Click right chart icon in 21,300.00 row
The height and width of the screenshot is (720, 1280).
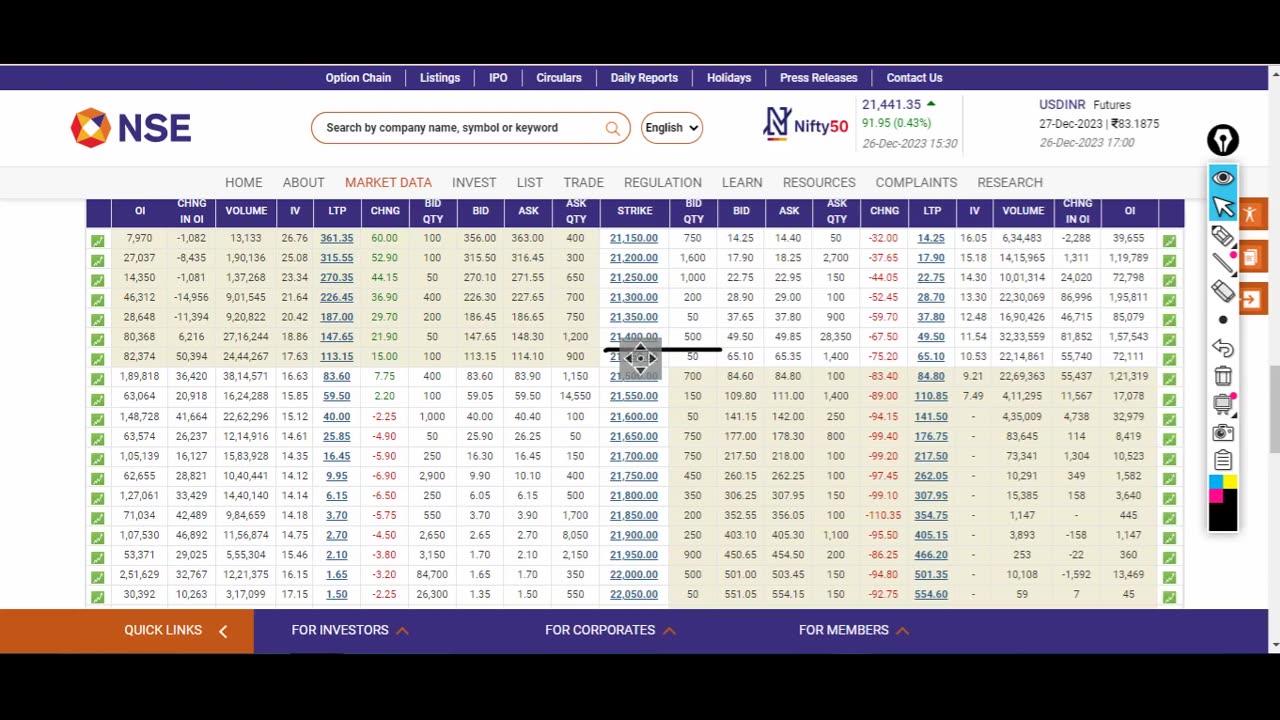1169,300
